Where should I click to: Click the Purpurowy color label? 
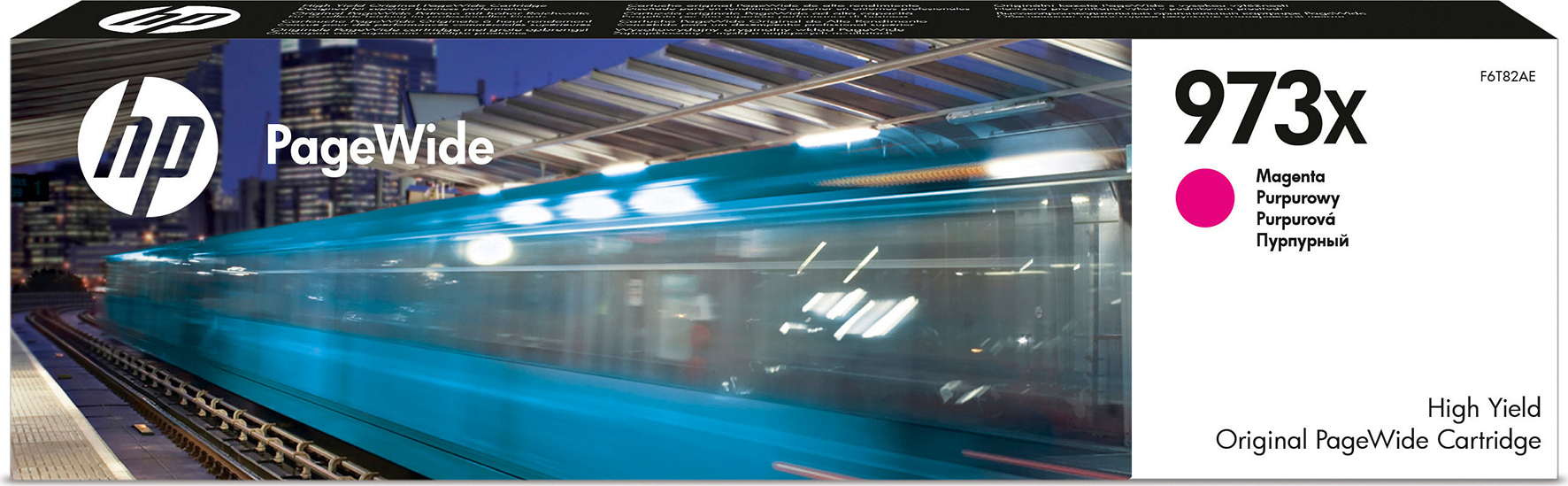pyautogui.click(x=1297, y=197)
